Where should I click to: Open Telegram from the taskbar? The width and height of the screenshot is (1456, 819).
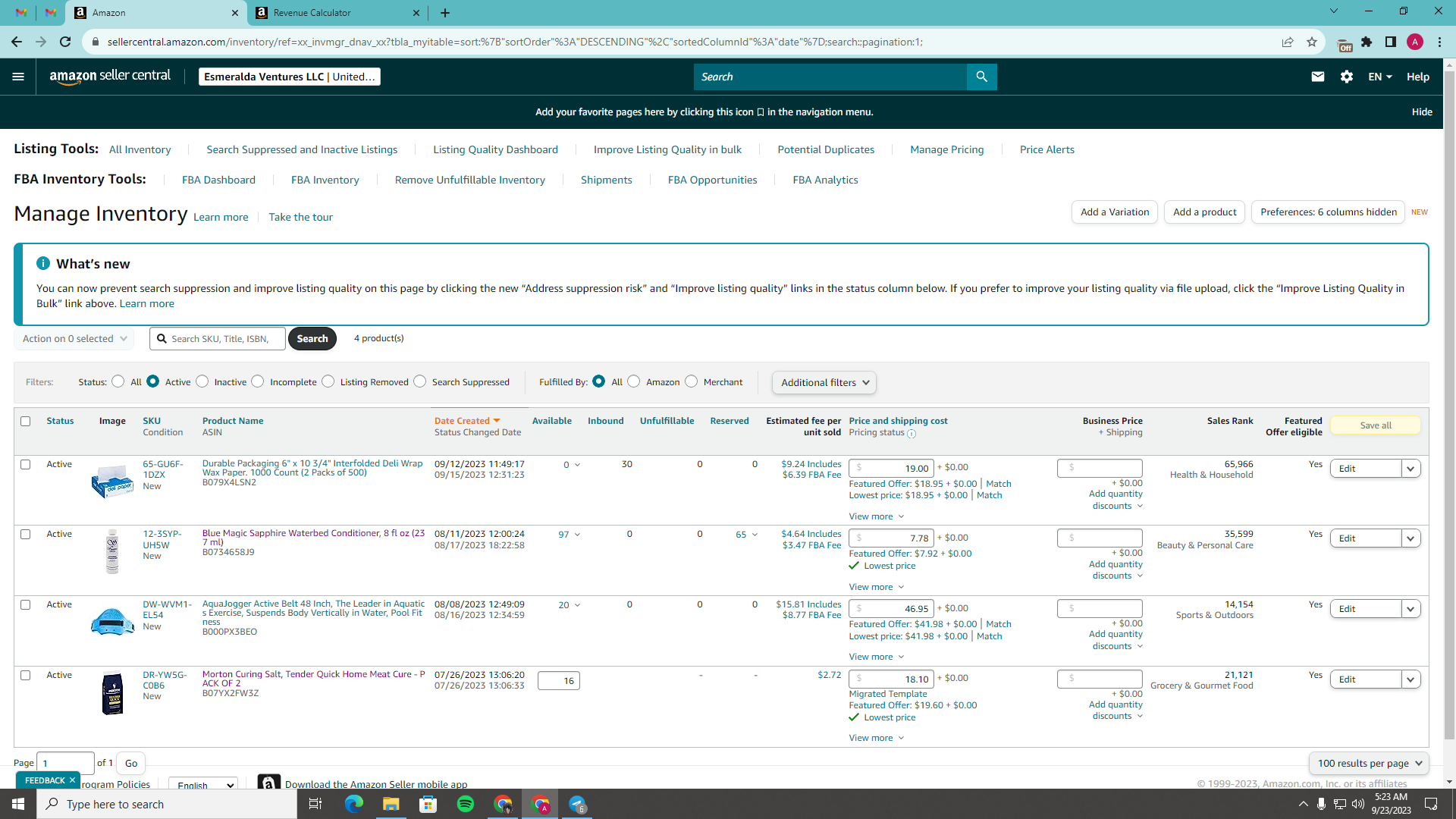(x=578, y=804)
